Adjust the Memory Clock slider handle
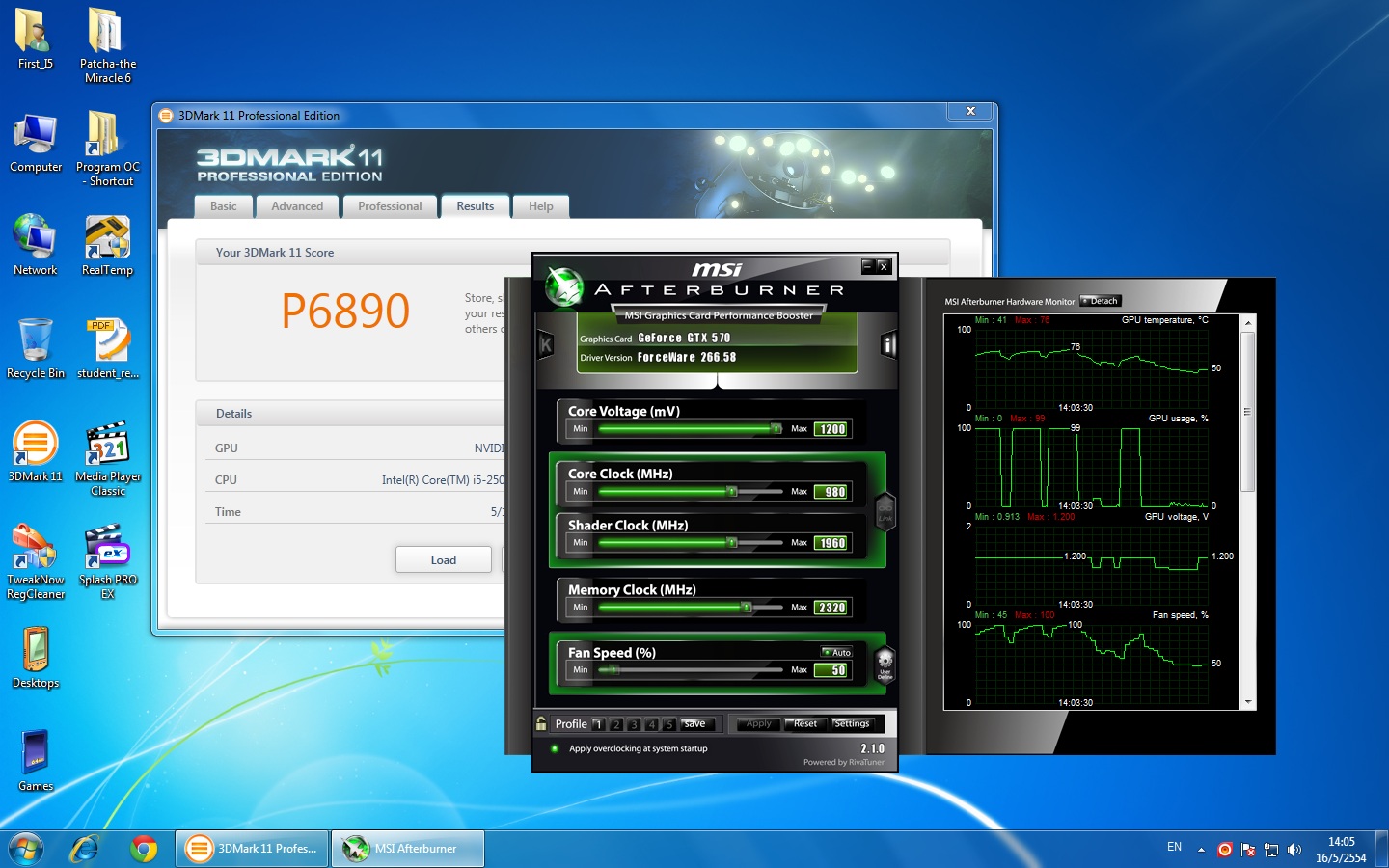Image resolution: width=1389 pixels, height=868 pixels. tap(747, 607)
